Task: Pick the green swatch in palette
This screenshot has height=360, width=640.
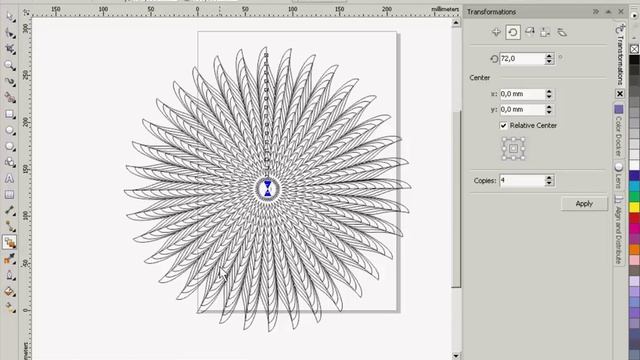Action: coord(634,196)
